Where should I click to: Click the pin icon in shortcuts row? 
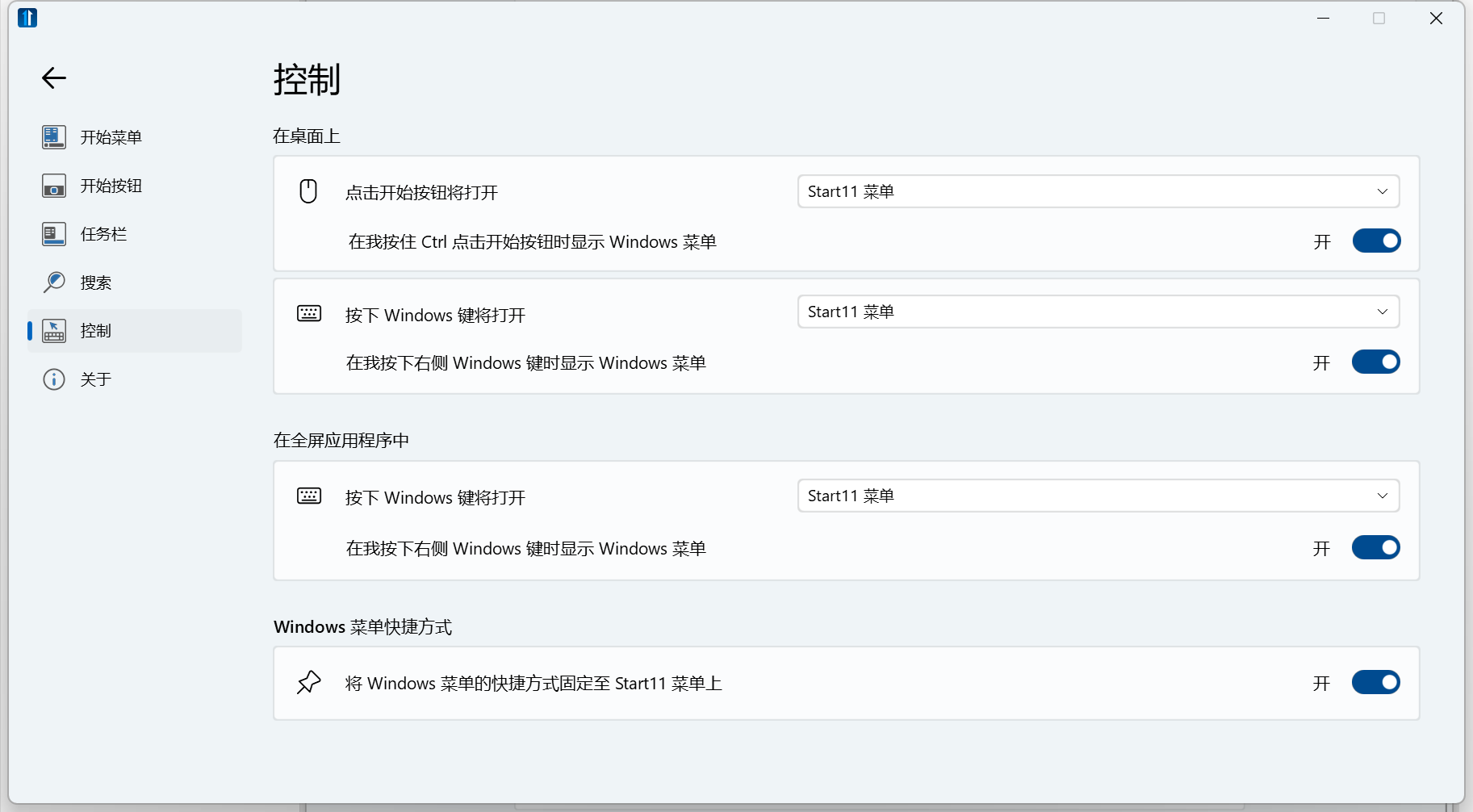[309, 682]
